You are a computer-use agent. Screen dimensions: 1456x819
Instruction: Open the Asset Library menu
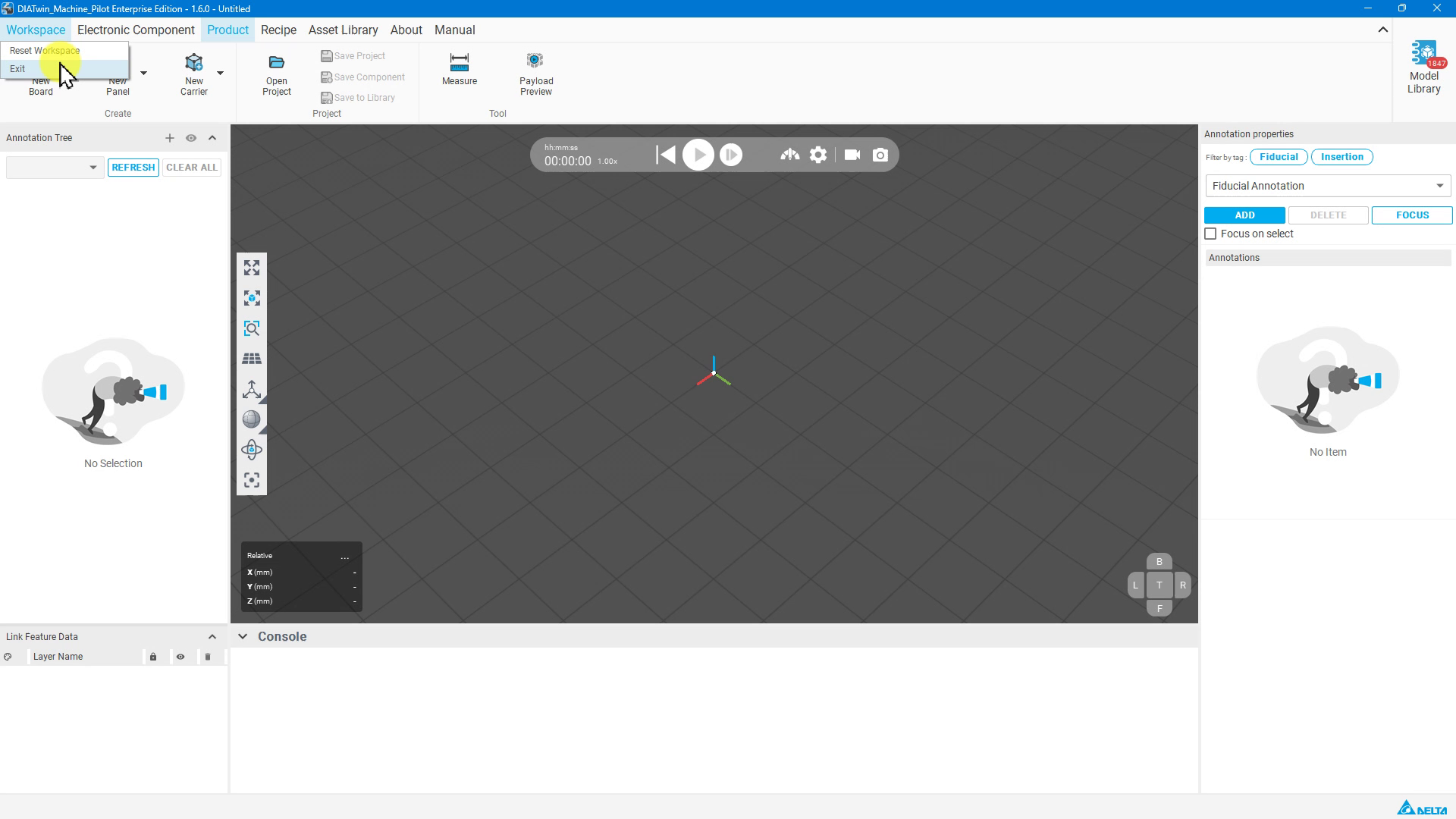343,30
